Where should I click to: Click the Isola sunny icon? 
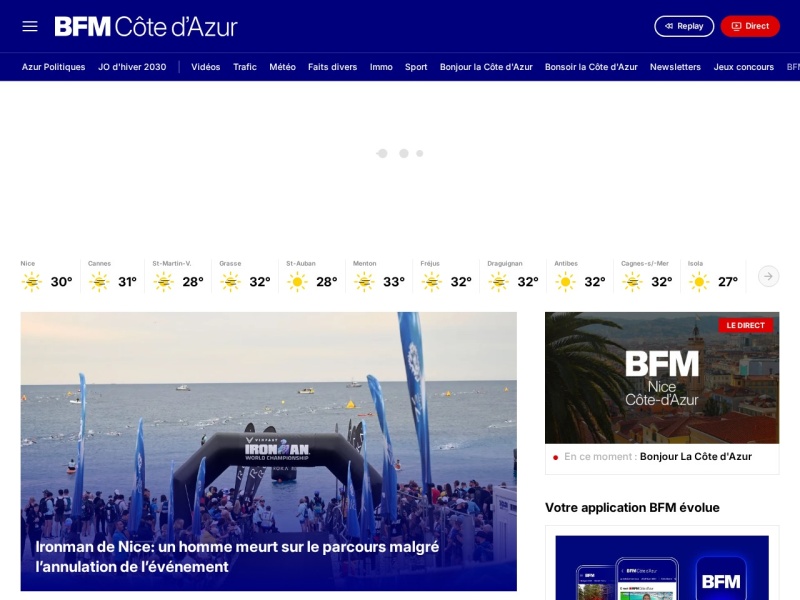click(x=699, y=282)
